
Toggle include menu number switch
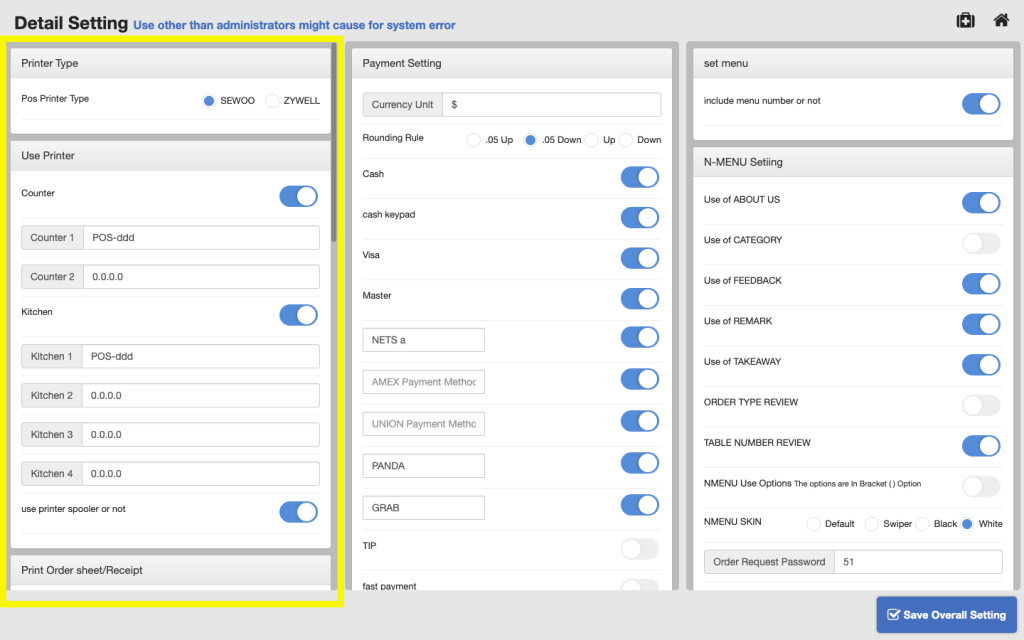point(980,104)
